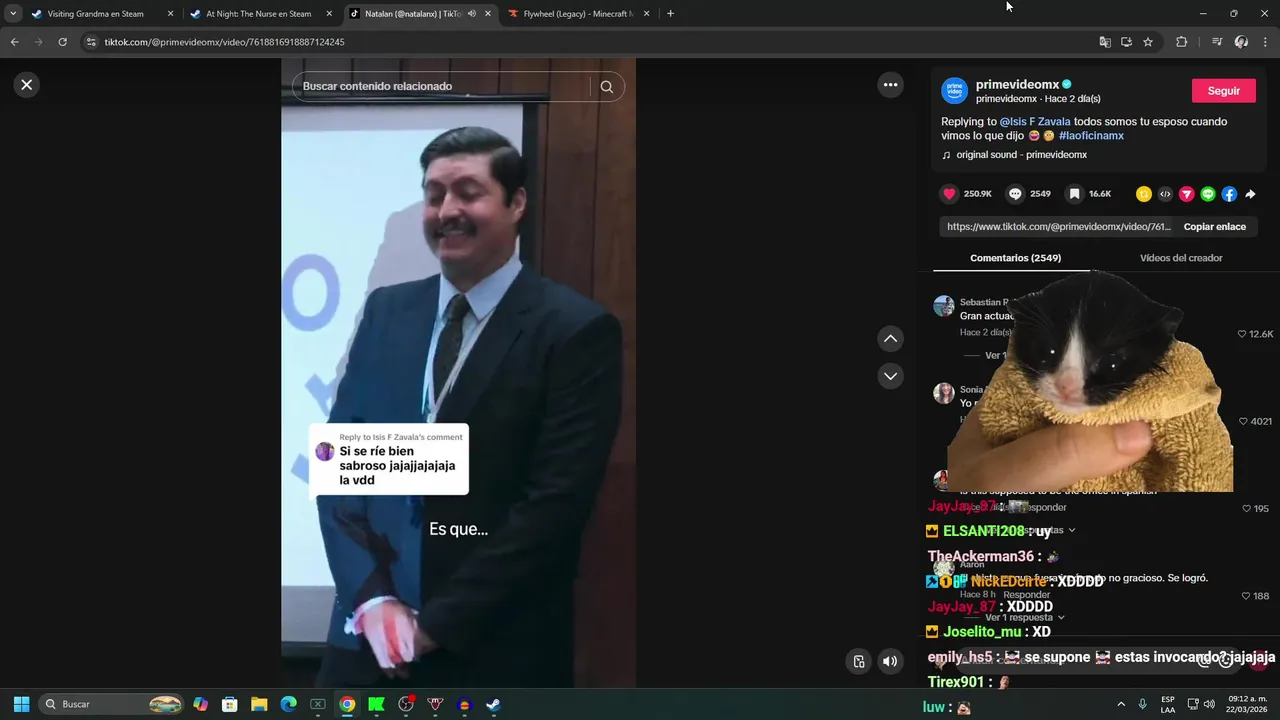Open the three-dot more options menu
The height and width of the screenshot is (720, 1280).
(890, 85)
